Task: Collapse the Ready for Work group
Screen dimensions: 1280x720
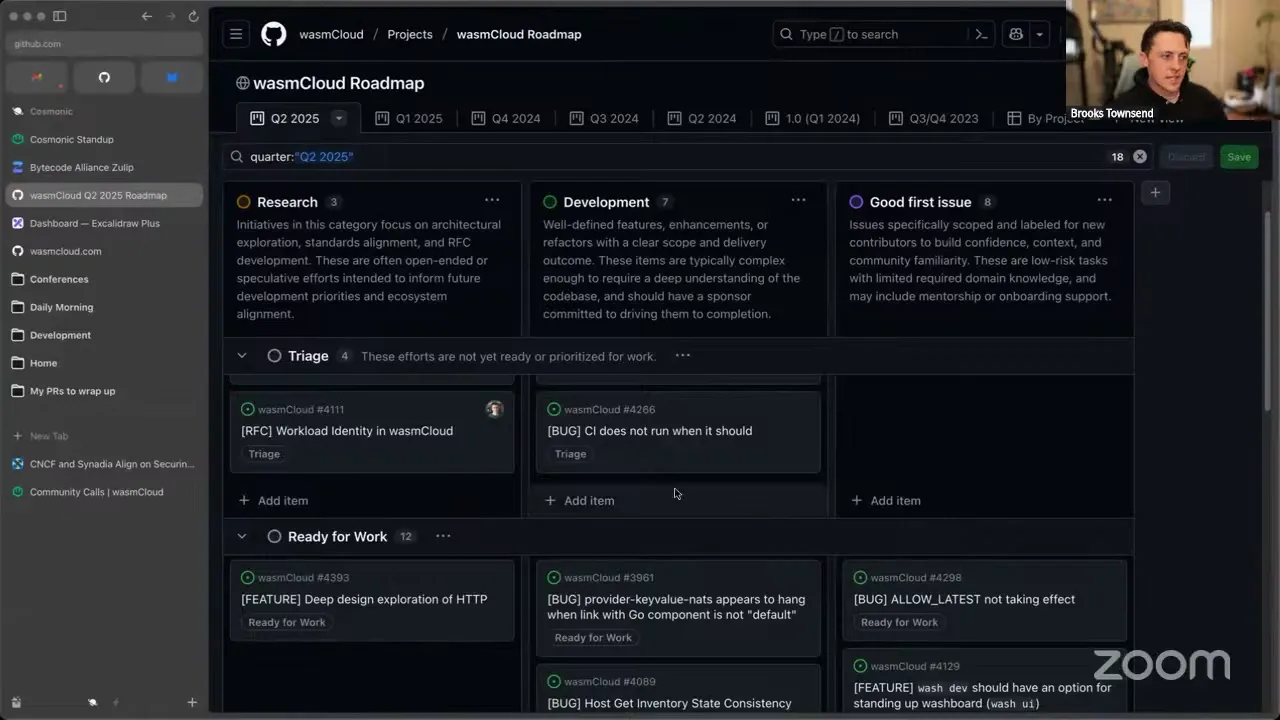Action: click(x=242, y=536)
